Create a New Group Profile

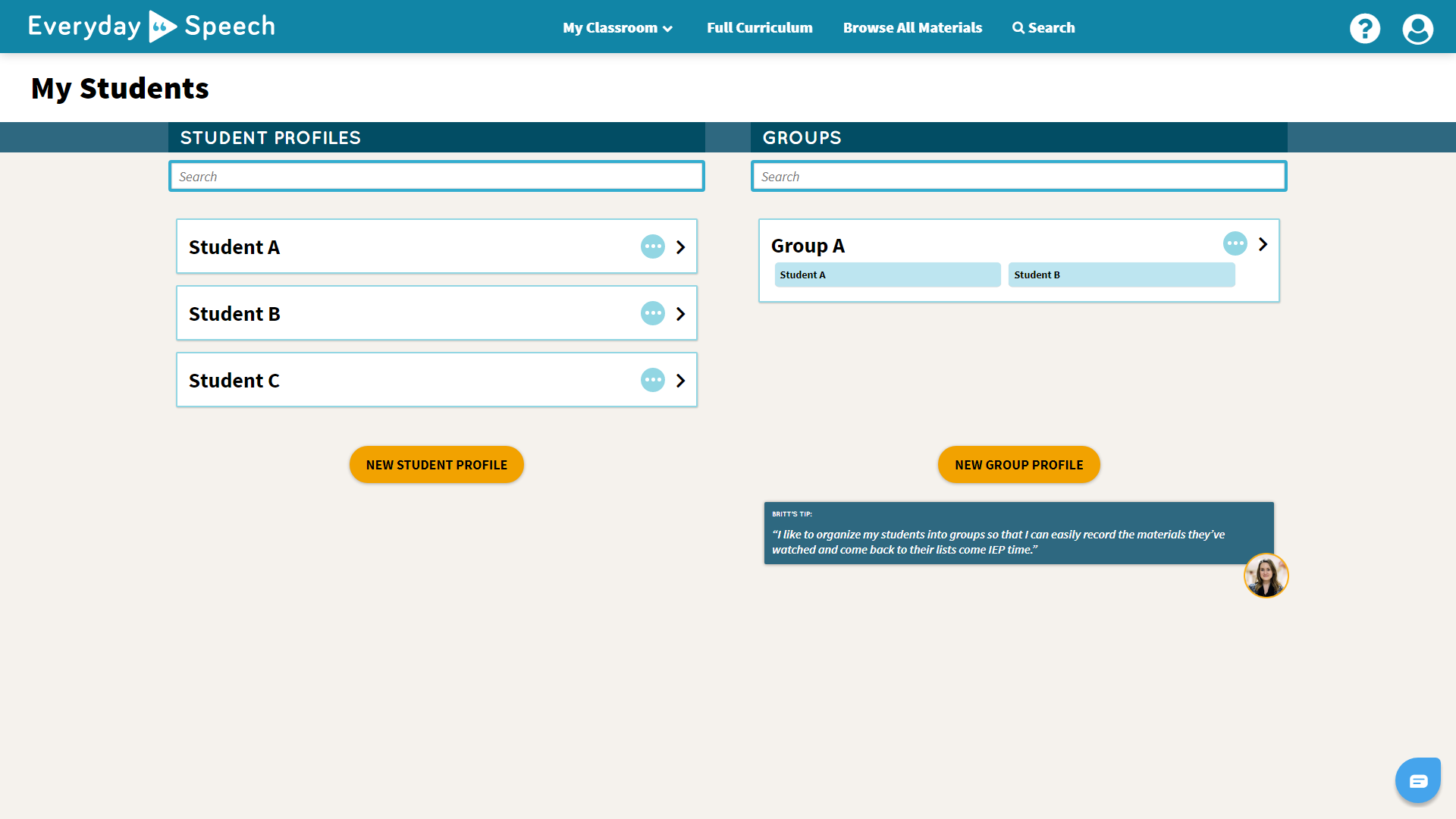pyautogui.click(x=1019, y=465)
